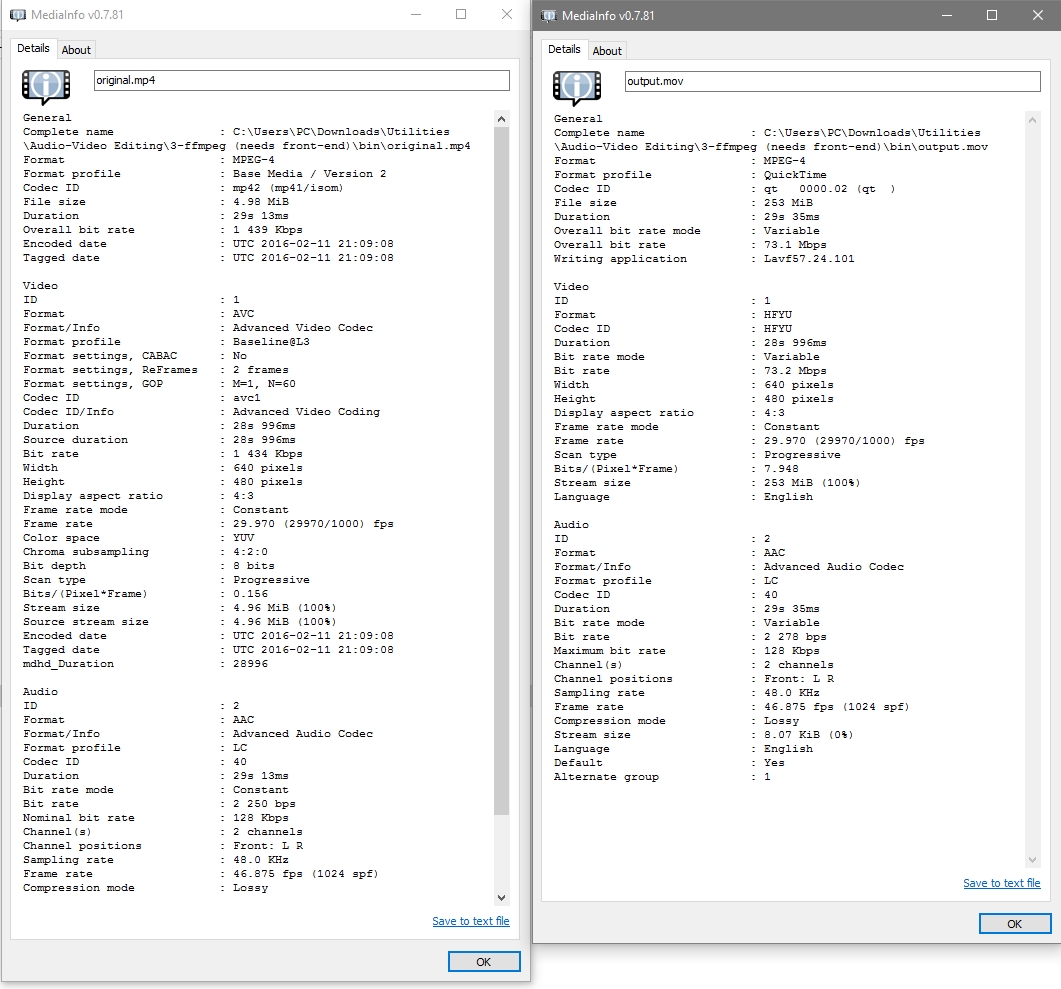Minimize the right MediaInfo window
The width and height of the screenshot is (1061, 989).
(947, 15)
